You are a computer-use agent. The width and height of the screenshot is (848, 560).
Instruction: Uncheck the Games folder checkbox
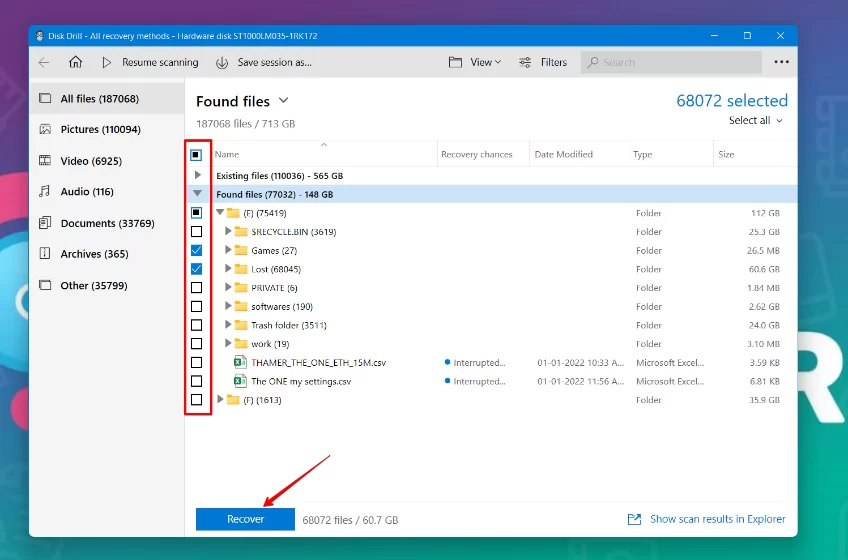(x=196, y=251)
